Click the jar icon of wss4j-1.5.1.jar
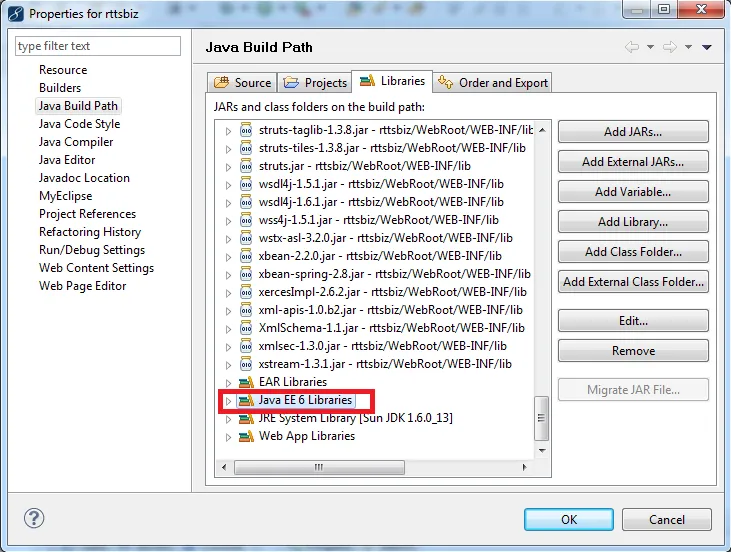Image resolution: width=731 pixels, height=552 pixels. click(x=246, y=220)
